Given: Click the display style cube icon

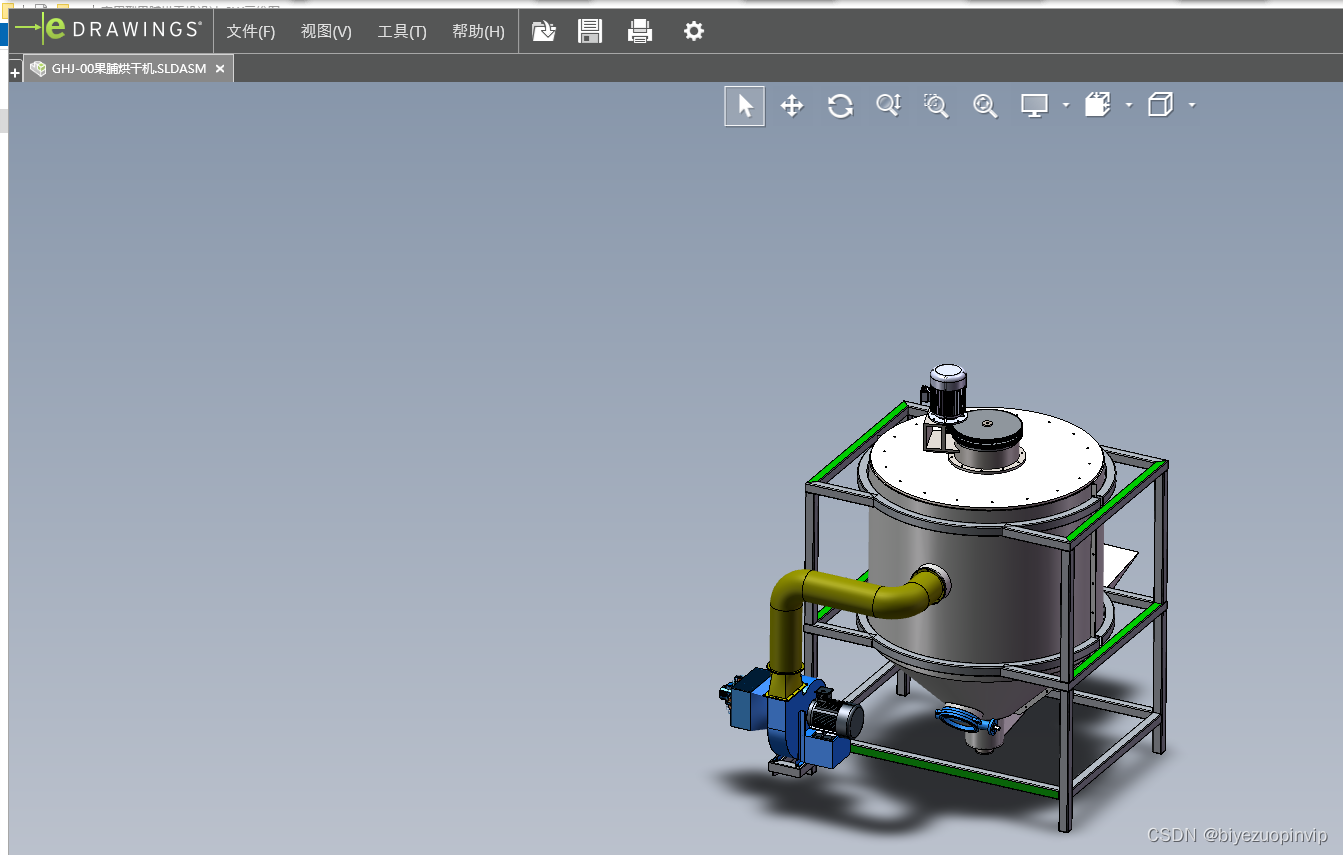Looking at the screenshot, I should [x=1160, y=105].
